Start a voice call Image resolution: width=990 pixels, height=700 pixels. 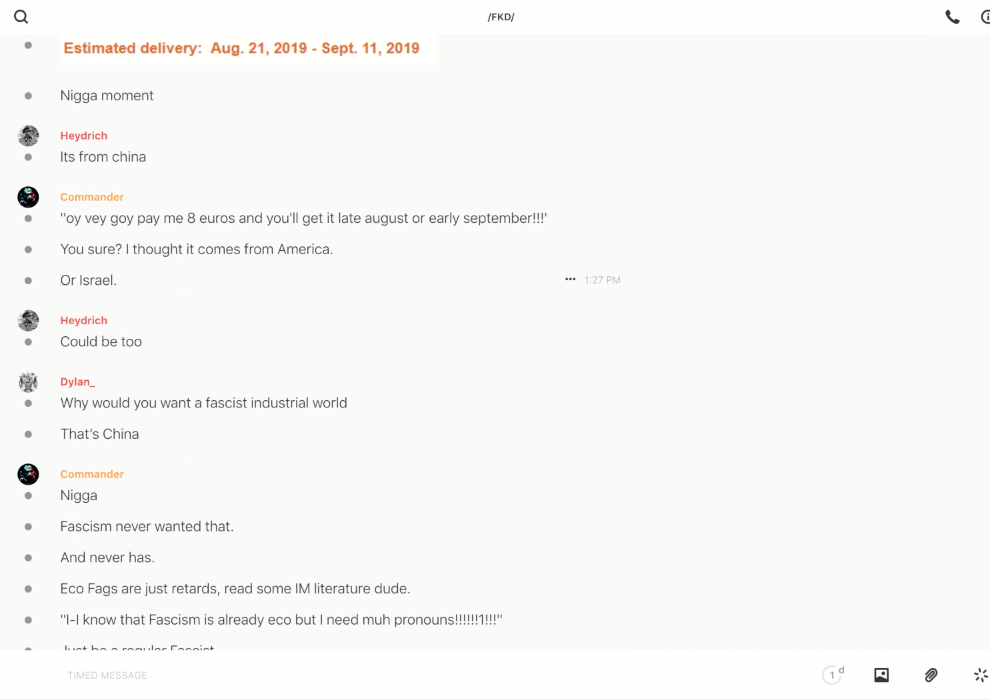(x=952, y=17)
